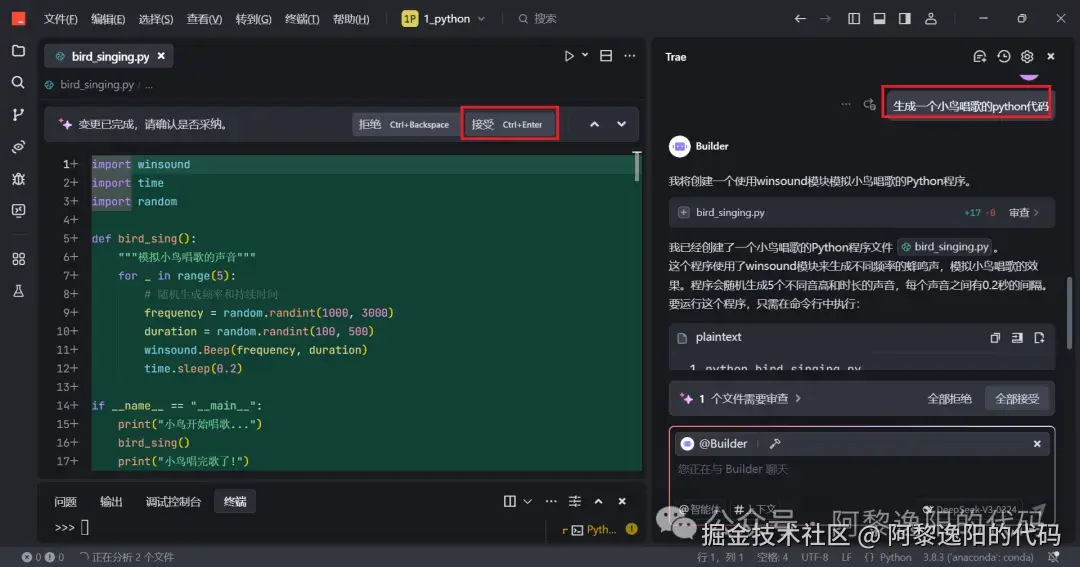Image resolution: width=1080 pixels, height=567 pixels.
Task: Click 接受 accept changes button
Action: tap(507, 124)
